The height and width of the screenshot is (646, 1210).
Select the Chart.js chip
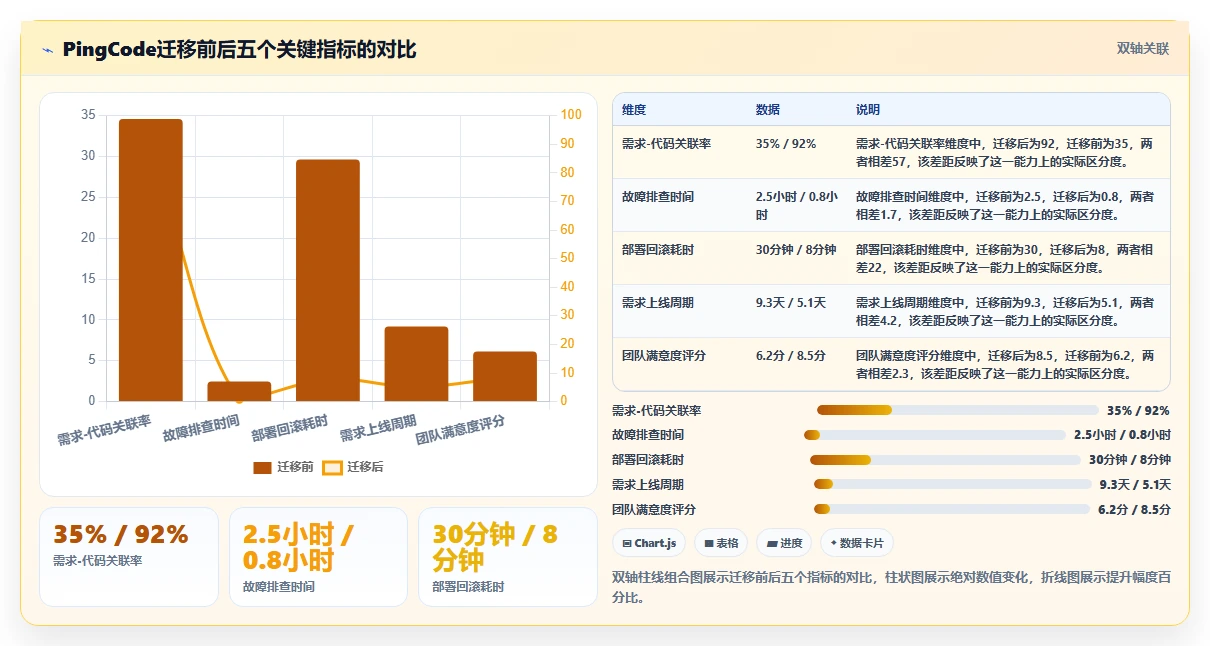point(649,543)
